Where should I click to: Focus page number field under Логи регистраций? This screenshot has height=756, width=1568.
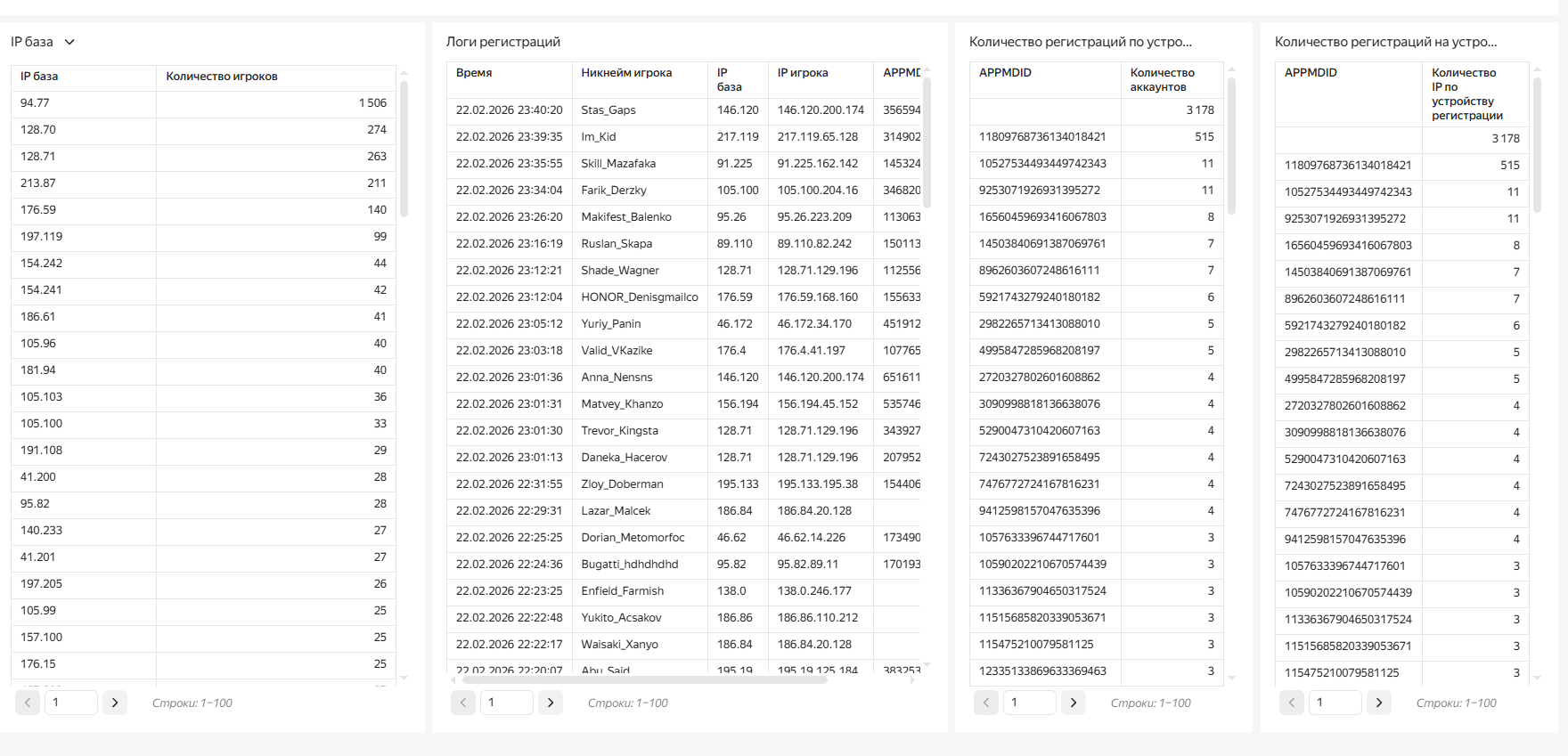coord(507,703)
